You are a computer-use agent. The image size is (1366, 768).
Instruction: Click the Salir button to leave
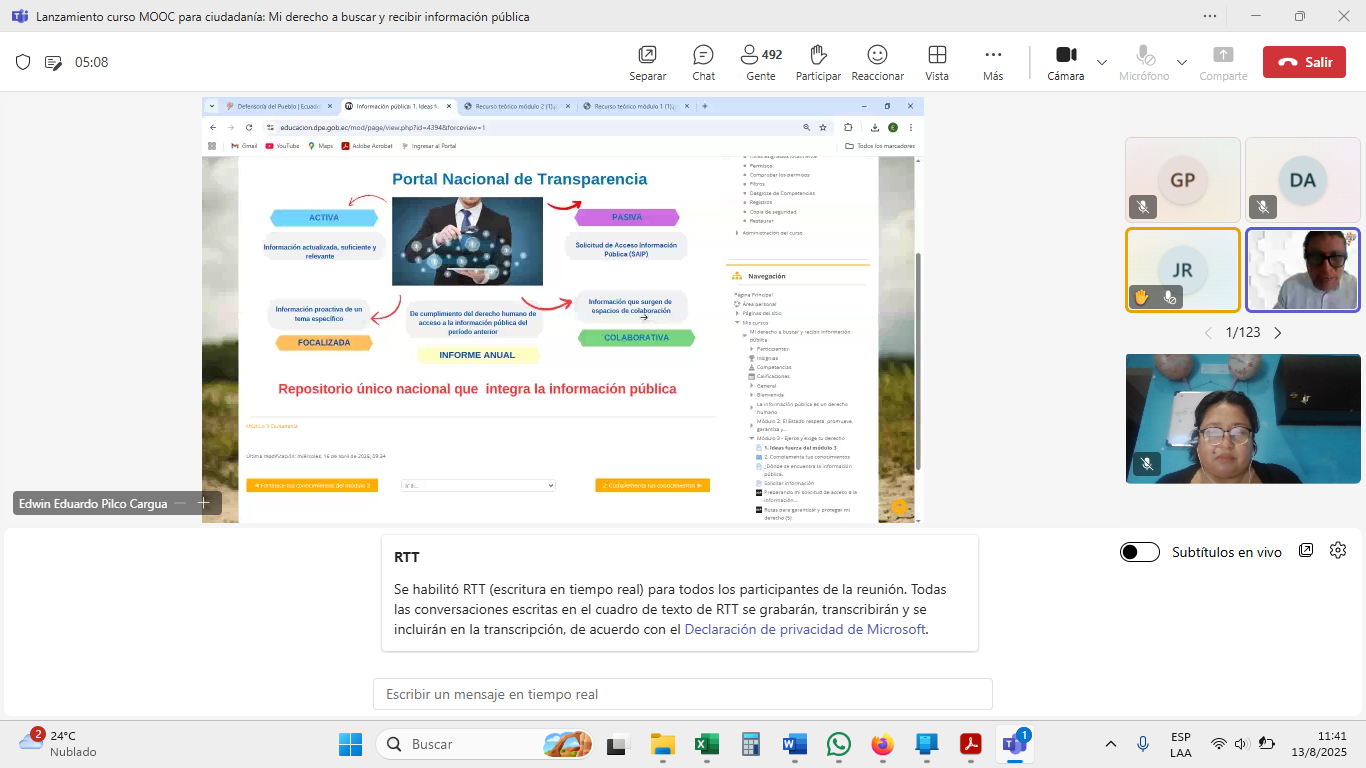pos(1303,62)
